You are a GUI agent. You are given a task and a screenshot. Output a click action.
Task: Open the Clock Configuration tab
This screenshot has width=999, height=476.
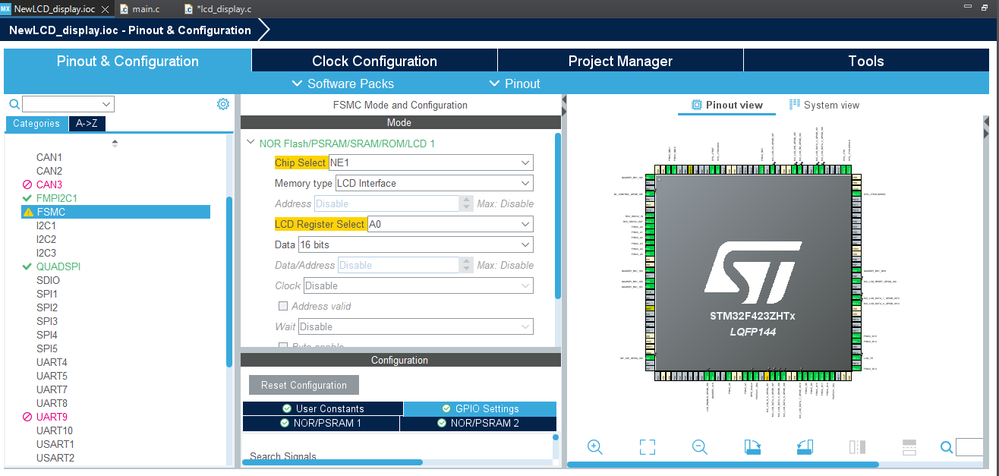pyautogui.click(x=374, y=61)
